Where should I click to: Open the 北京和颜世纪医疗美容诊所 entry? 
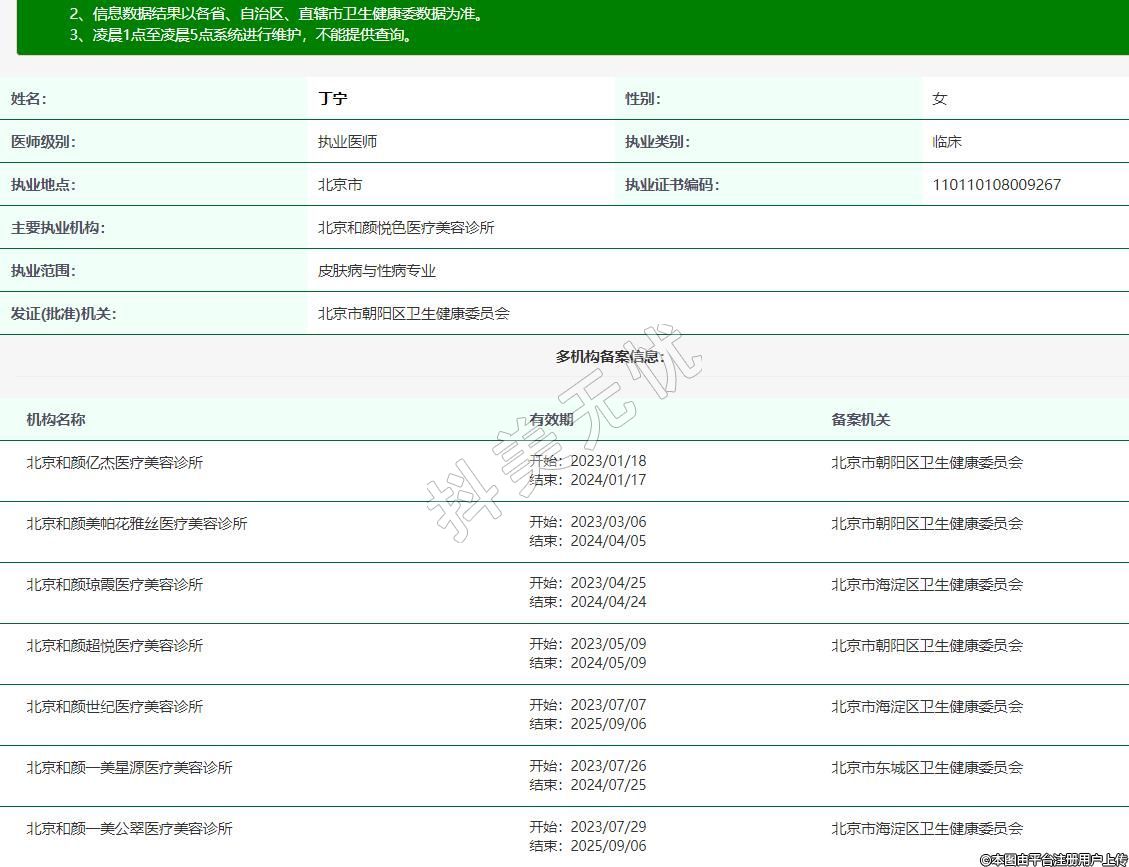(x=115, y=707)
